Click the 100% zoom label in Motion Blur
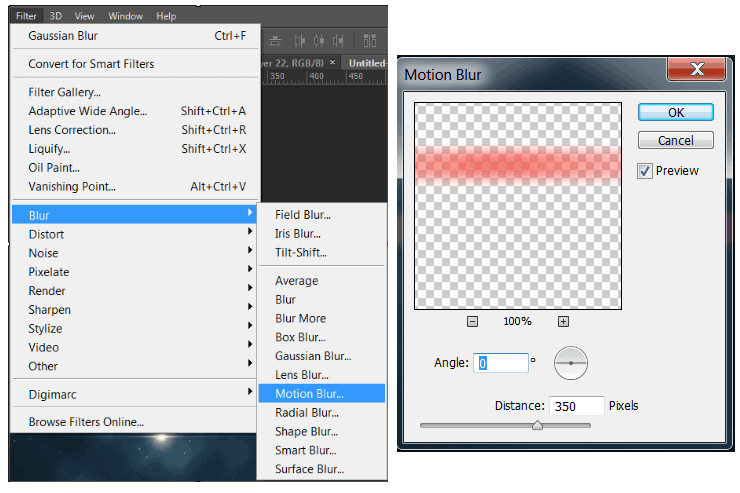 (517, 321)
